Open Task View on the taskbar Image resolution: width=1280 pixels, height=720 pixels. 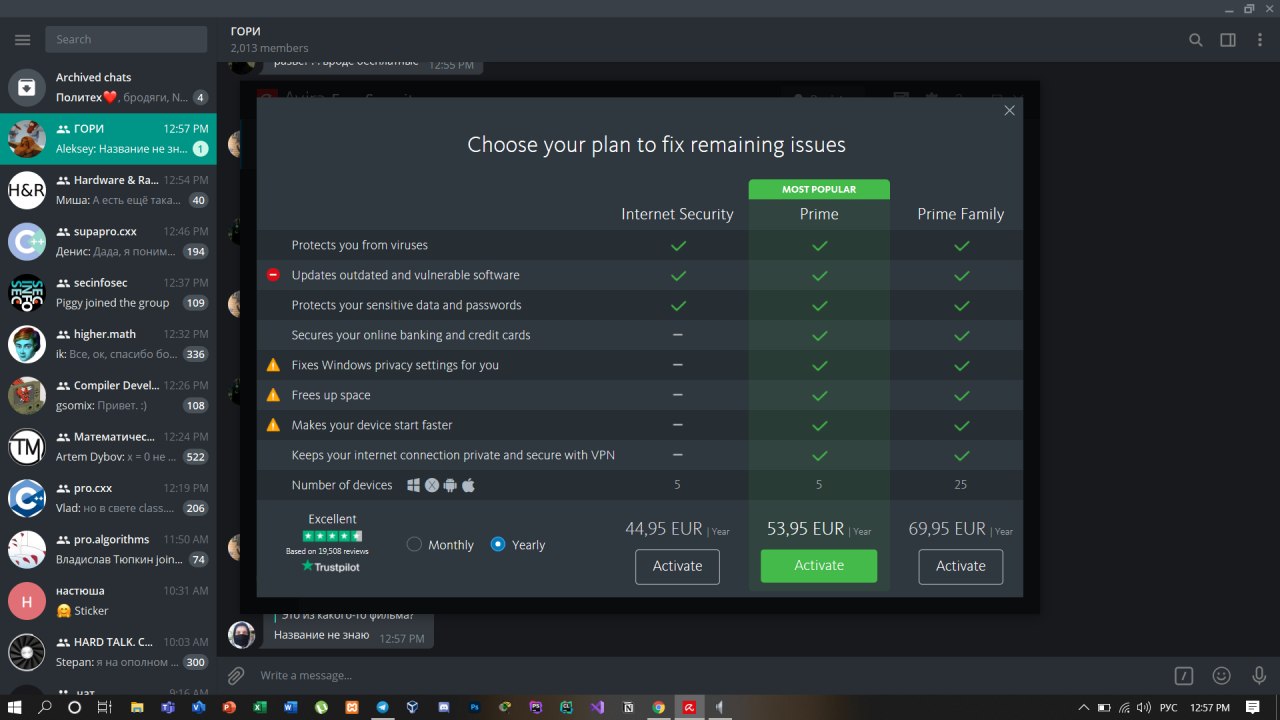click(x=104, y=707)
